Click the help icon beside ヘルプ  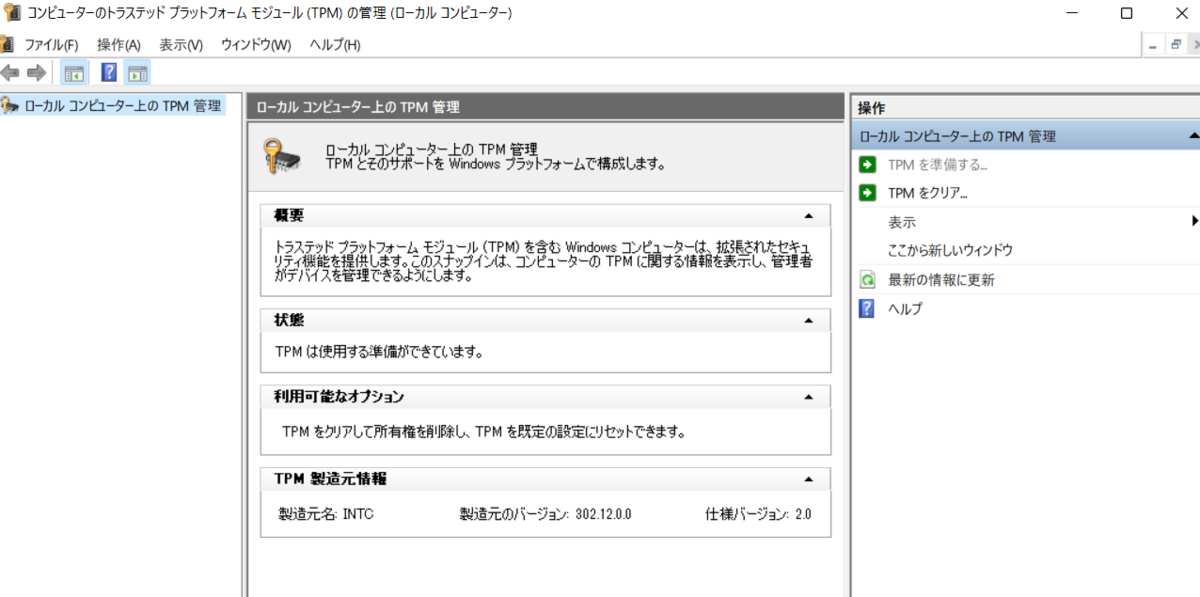click(x=868, y=309)
